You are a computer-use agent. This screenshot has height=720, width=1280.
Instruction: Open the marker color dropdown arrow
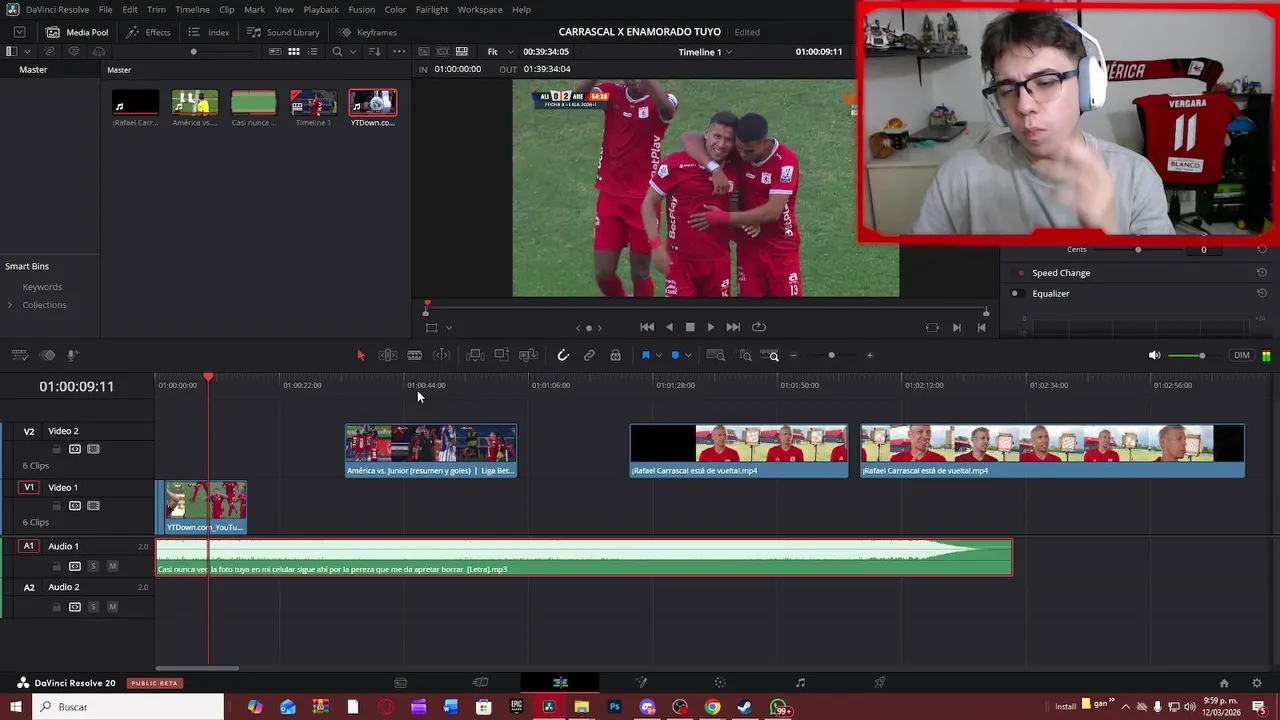pyautogui.click(x=687, y=356)
